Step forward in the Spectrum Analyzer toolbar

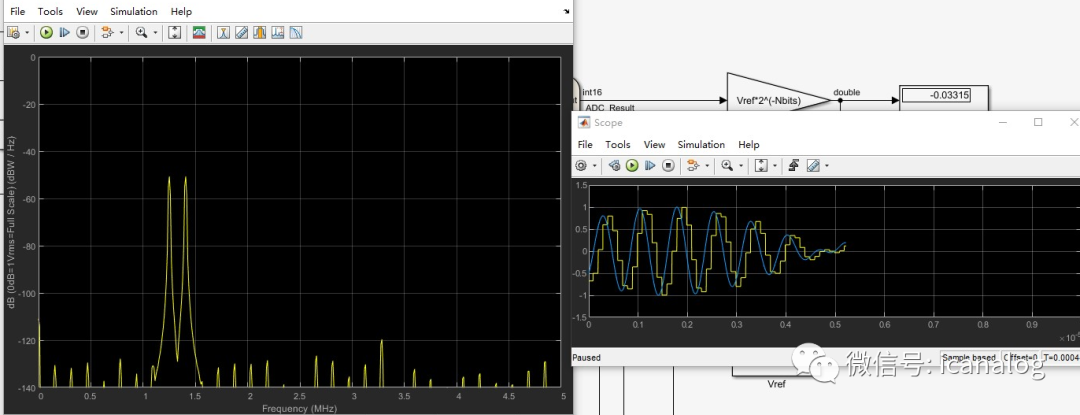tap(65, 32)
